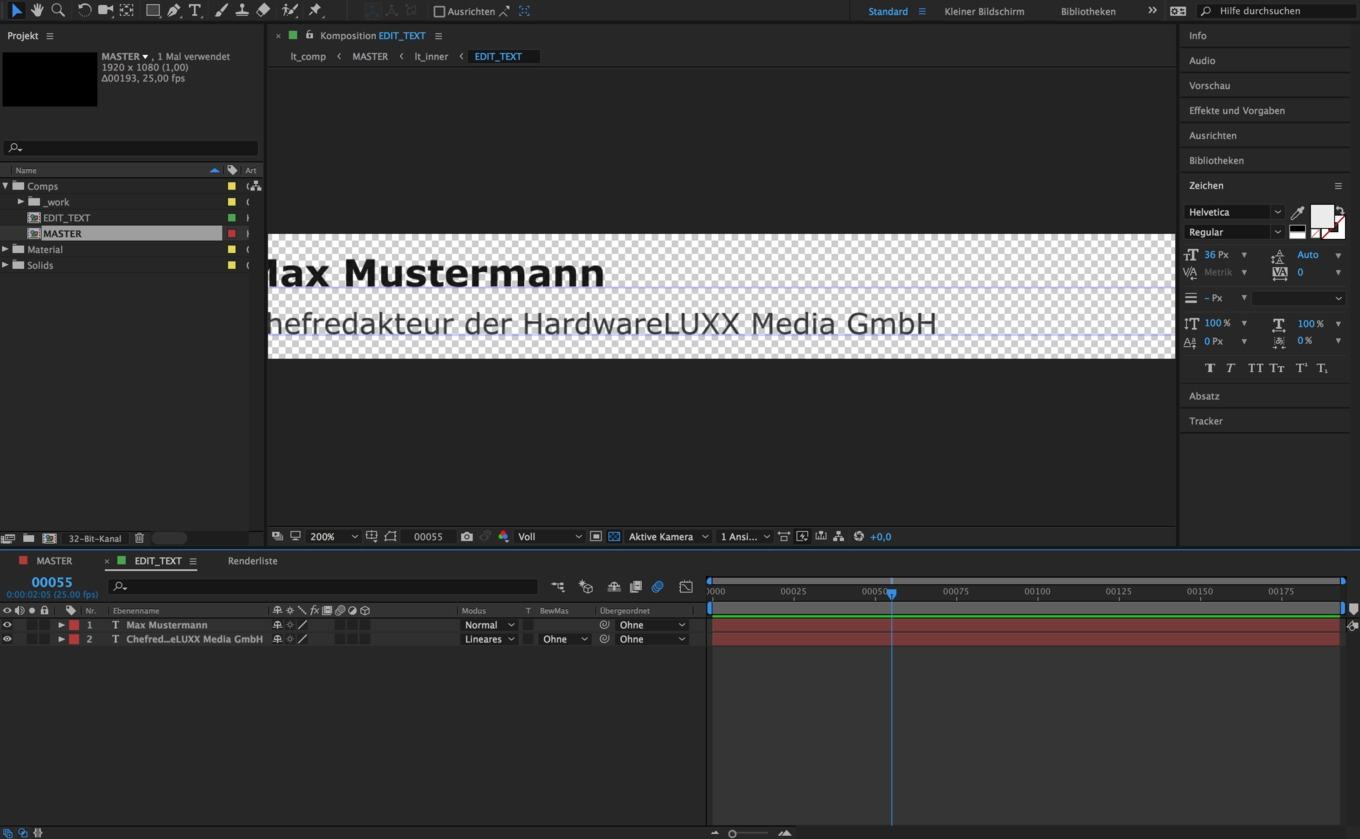Select the Eraser tool
Image resolution: width=1360 pixels, height=839 pixels.
263,10
